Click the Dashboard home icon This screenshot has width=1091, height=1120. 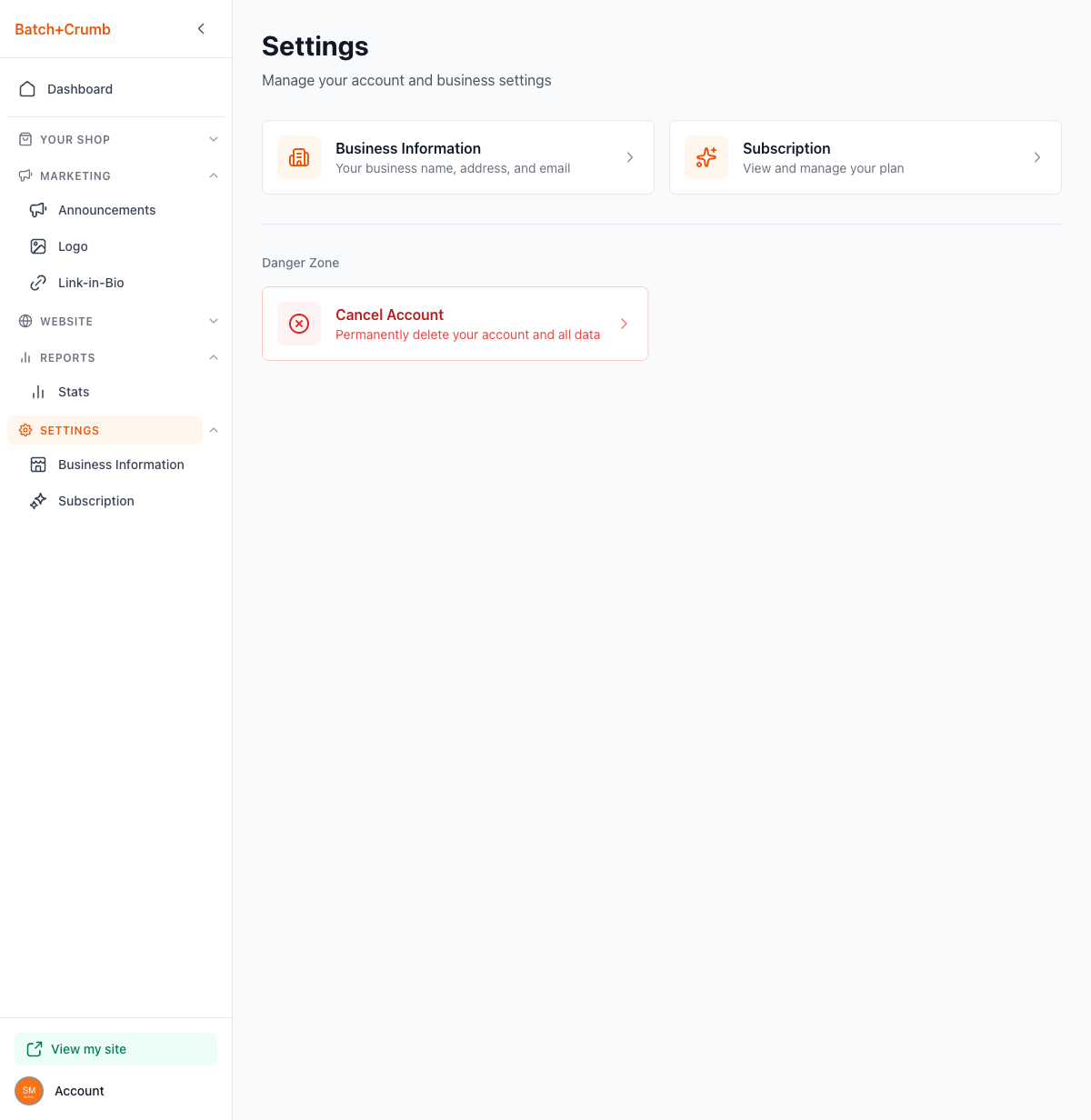pyautogui.click(x=28, y=89)
